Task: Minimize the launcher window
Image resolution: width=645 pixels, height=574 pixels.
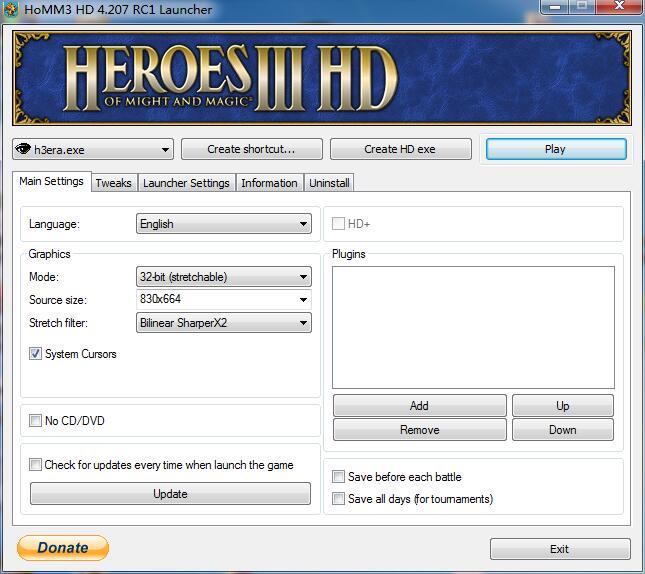Action: 555,6
